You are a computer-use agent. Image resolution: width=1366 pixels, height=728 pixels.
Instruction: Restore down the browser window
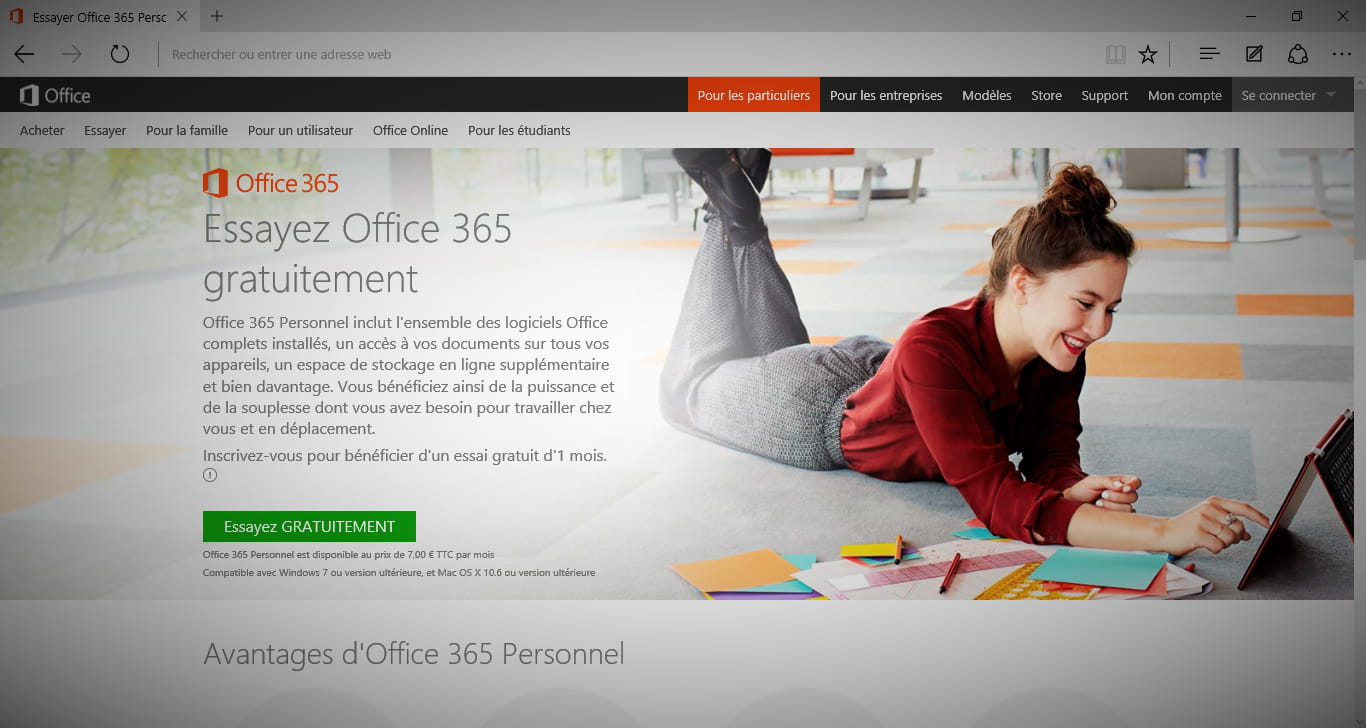click(1297, 16)
